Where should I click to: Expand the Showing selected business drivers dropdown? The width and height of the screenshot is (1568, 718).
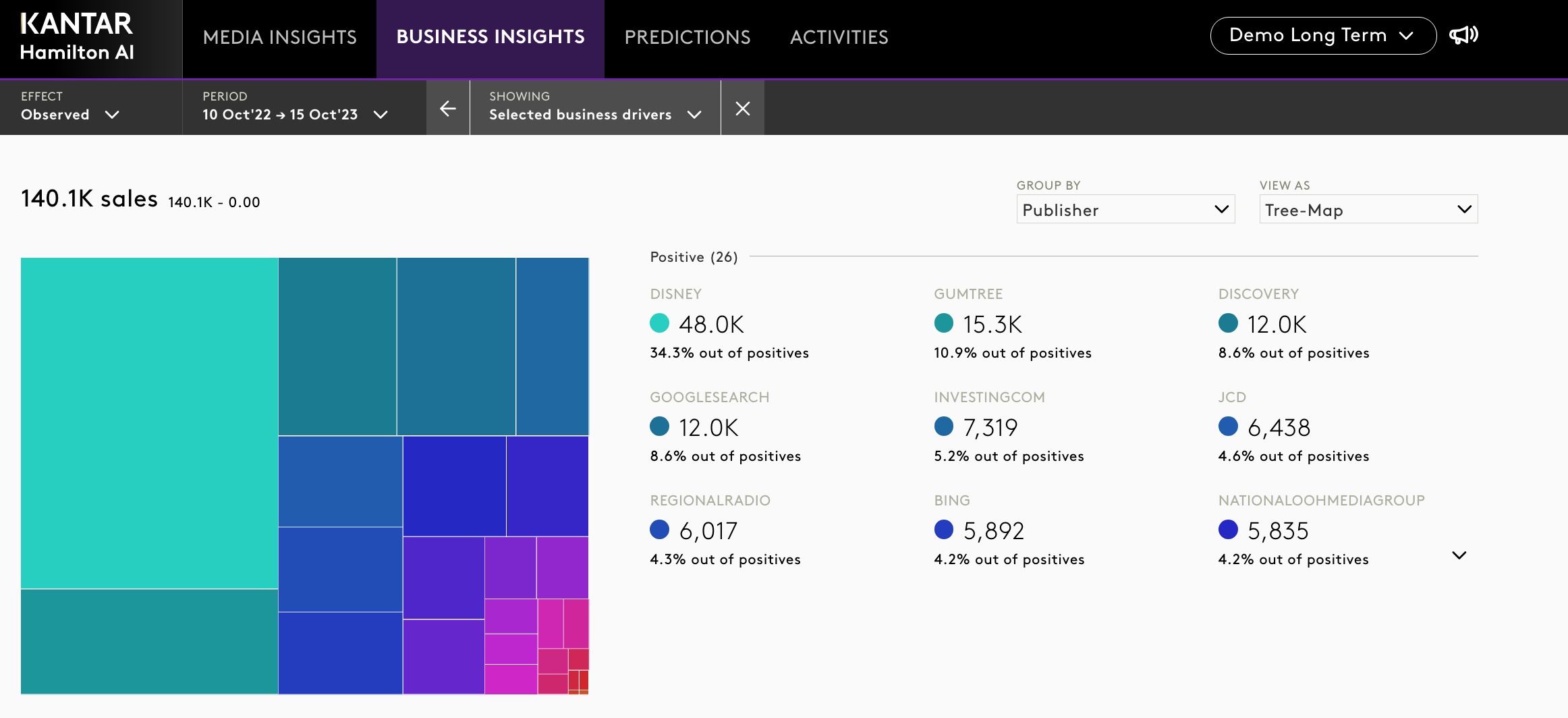click(x=595, y=107)
